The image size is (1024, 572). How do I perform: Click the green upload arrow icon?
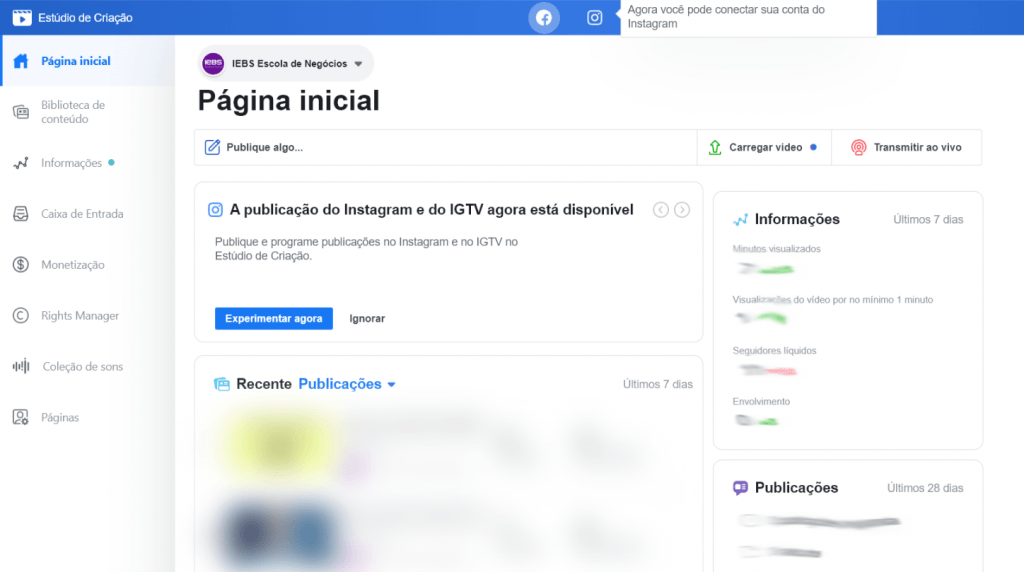coord(715,148)
